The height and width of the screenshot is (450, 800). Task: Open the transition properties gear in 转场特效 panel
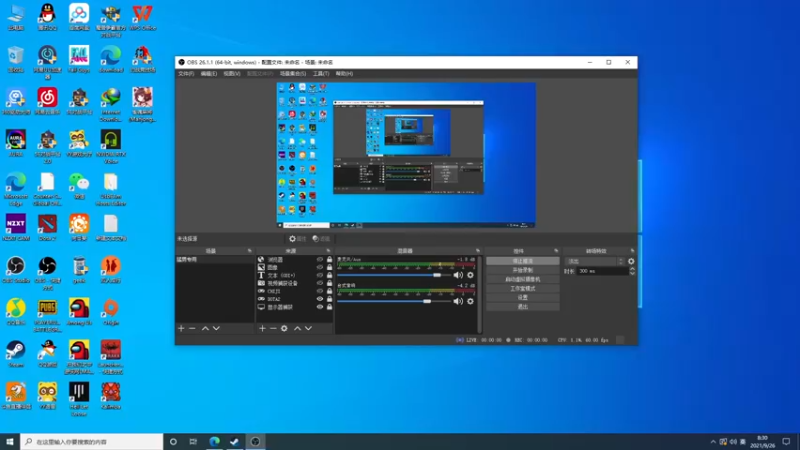point(631,261)
